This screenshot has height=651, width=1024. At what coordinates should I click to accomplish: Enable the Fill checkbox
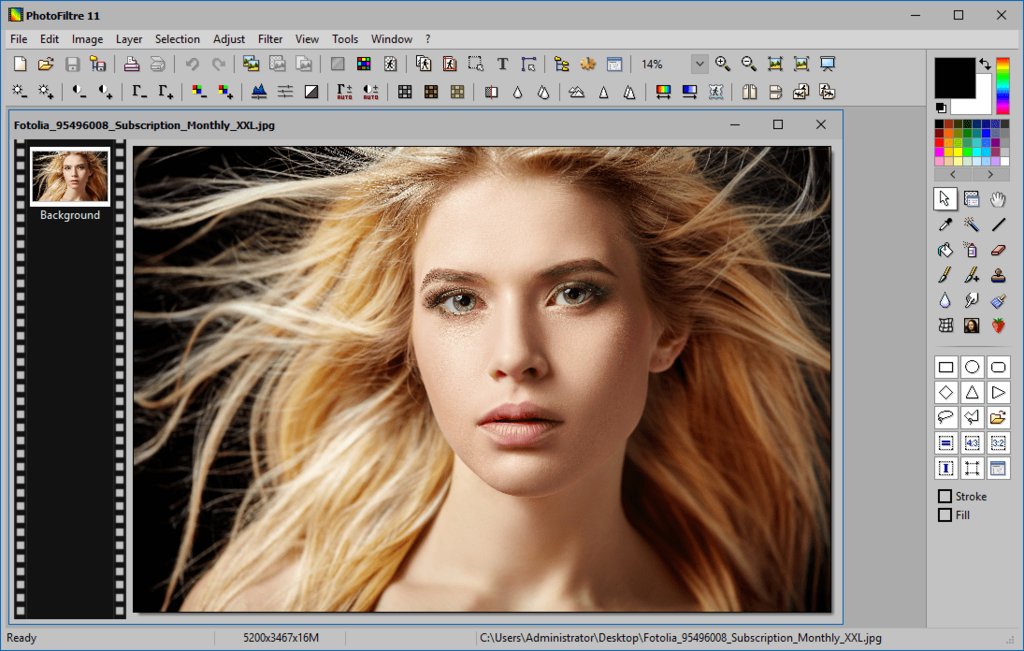pyautogui.click(x=945, y=516)
